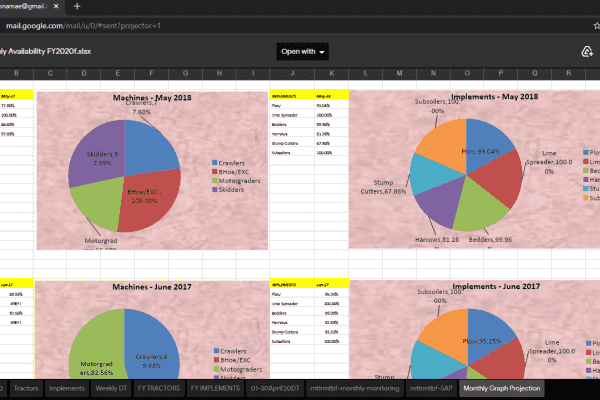
Task: Click the blue Crawlers legend swatch, May 2018
Action: (x=215, y=163)
